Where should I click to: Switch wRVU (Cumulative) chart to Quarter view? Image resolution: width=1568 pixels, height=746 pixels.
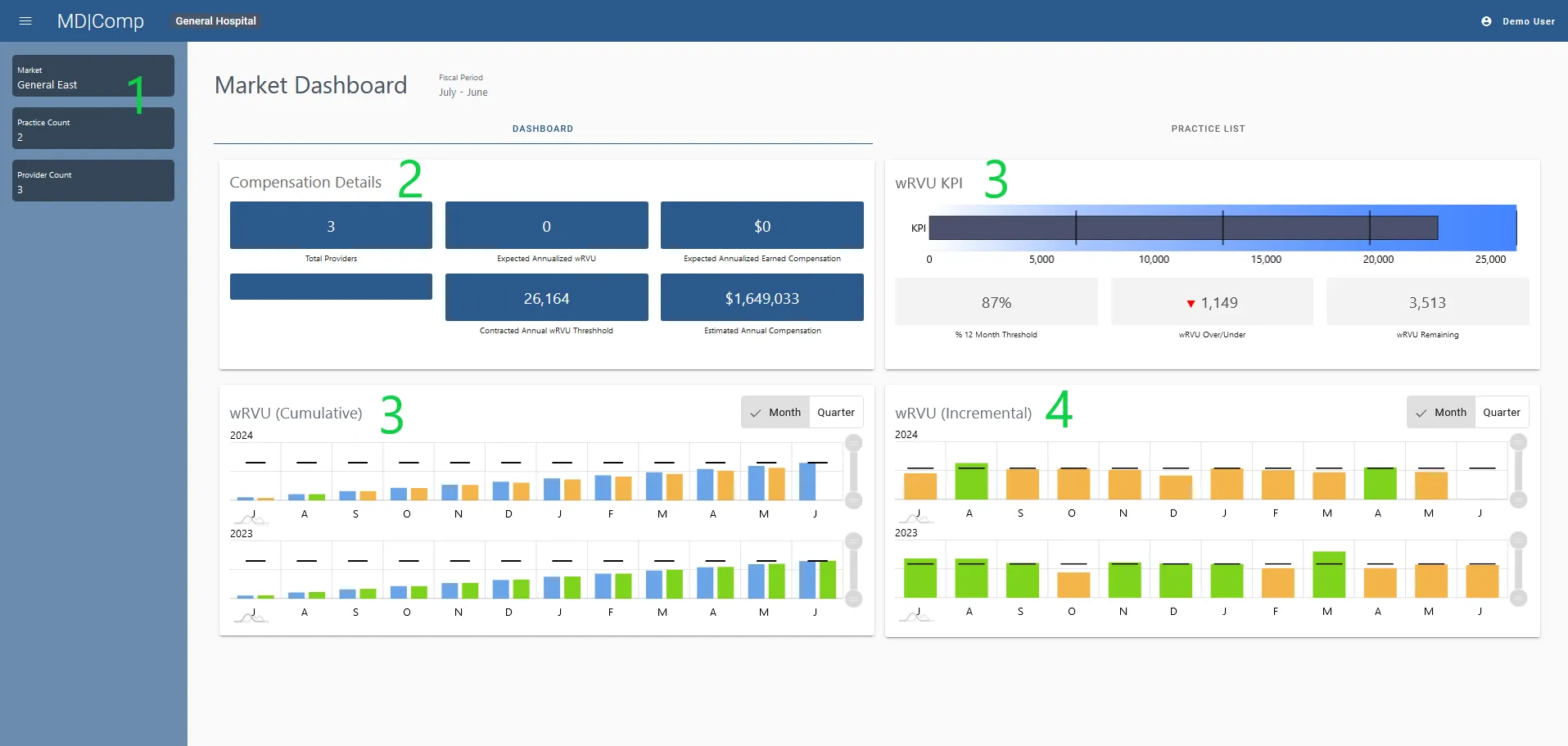point(835,412)
